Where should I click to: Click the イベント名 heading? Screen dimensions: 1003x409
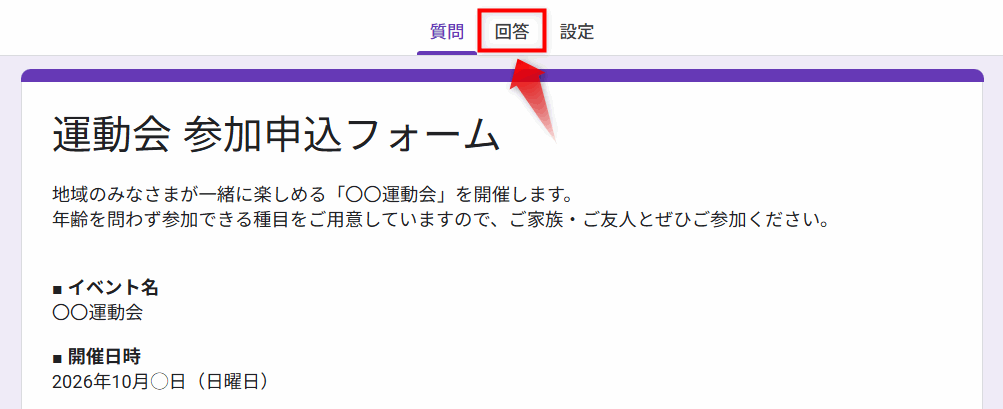(113, 288)
